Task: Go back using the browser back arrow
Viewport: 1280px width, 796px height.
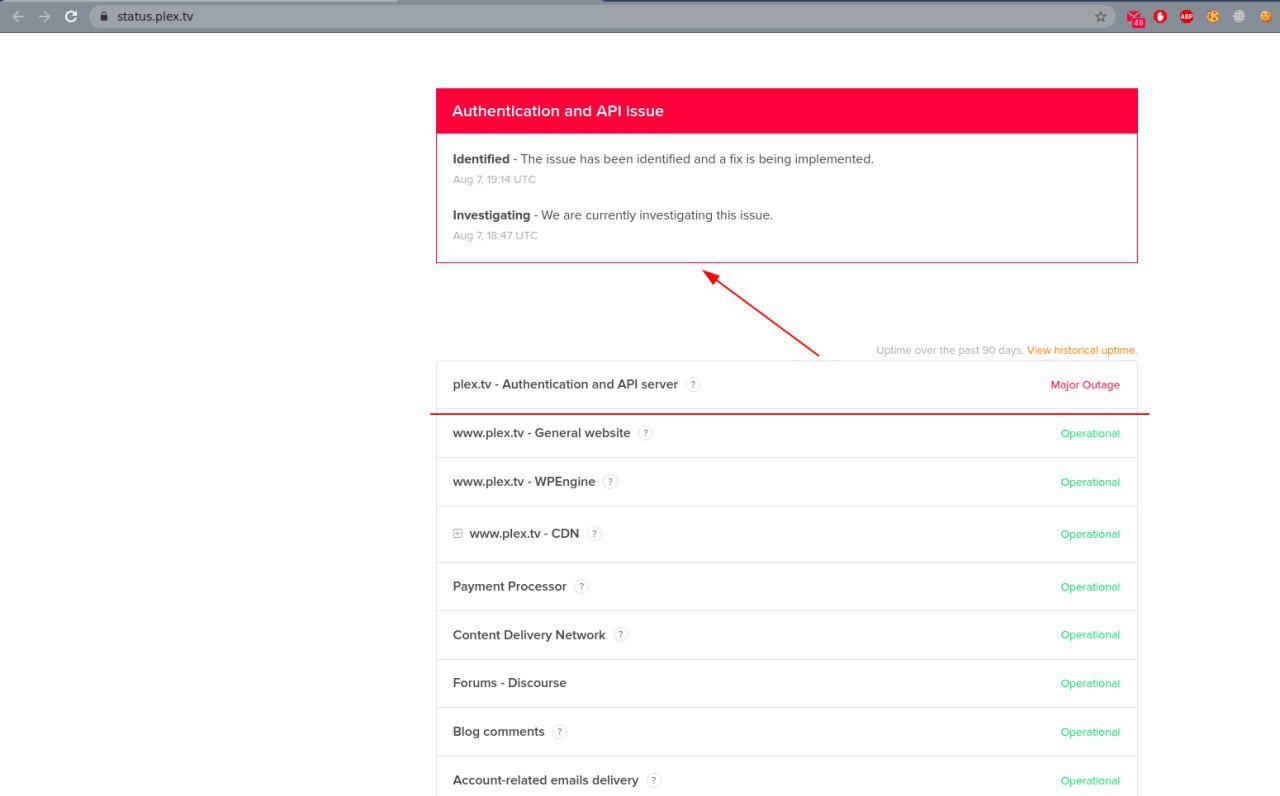Action: (x=18, y=16)
